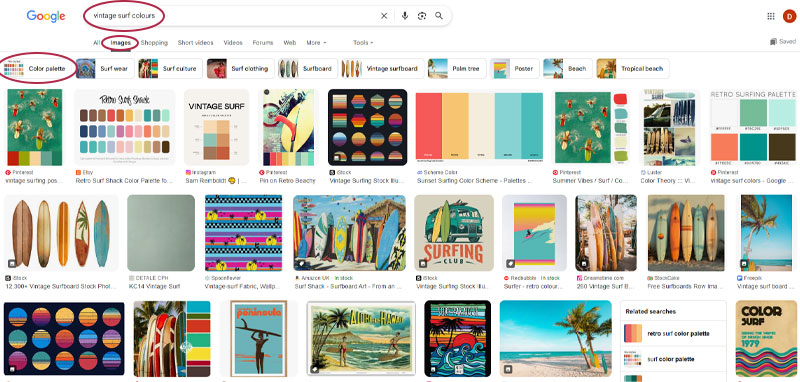This screenshot has width=800, height=382.
Task: Open Retro Surf Shack Color Palette Etsy link
Action: tap(125, 181)
